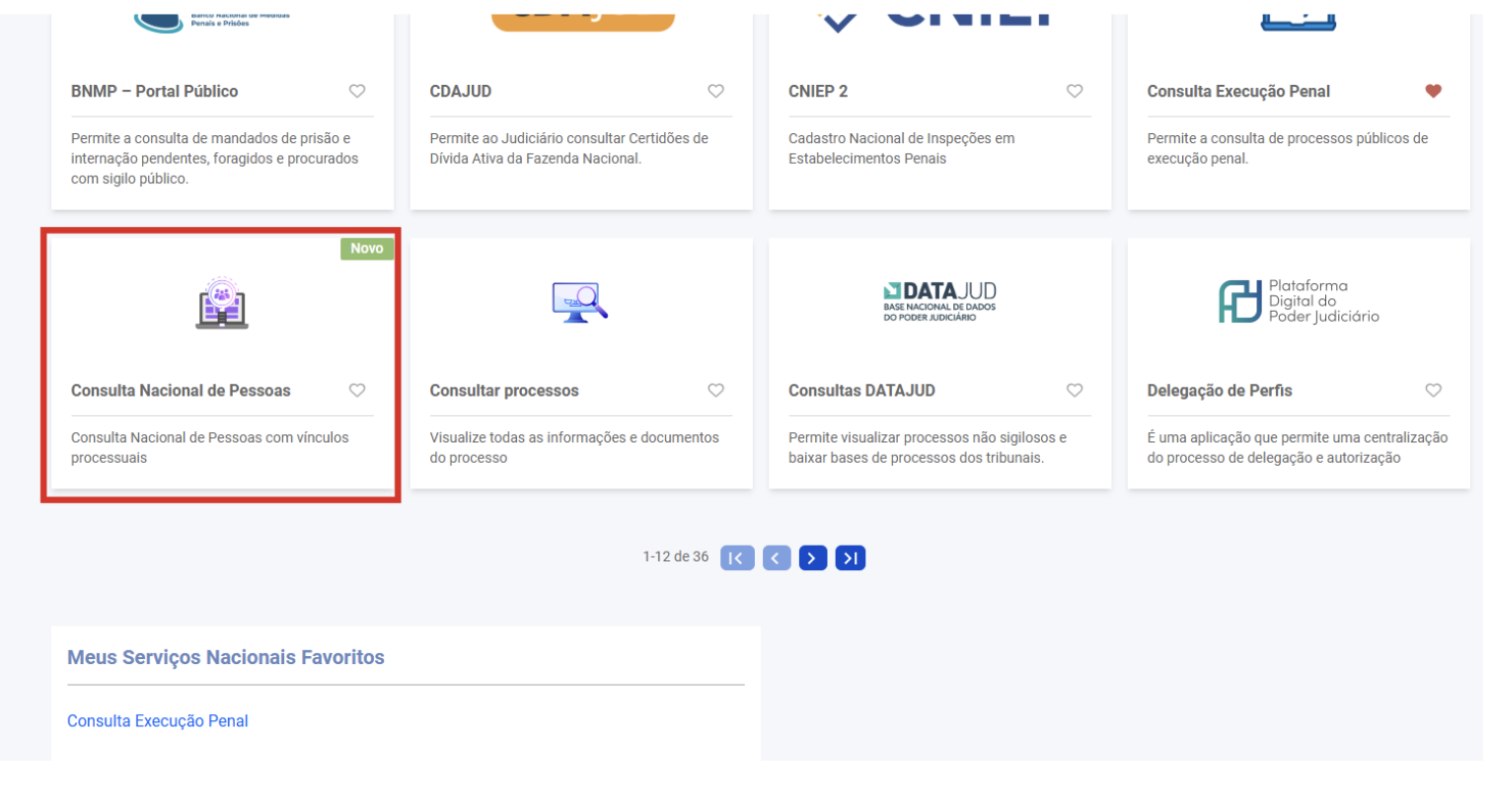Go to the next results page
The height and width of the screenshot is (812, 1490).
coord(813,557)
